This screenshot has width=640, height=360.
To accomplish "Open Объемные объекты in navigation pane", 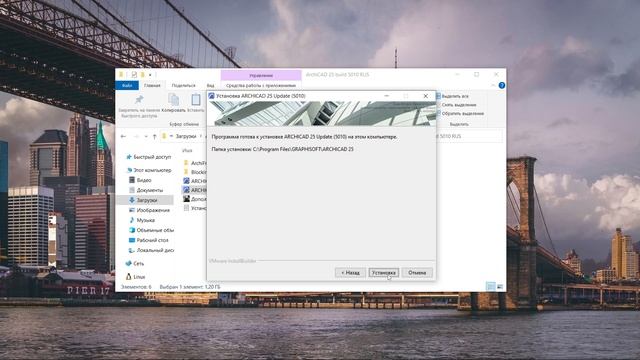I will pyautogui.click(x=151, y=230).
